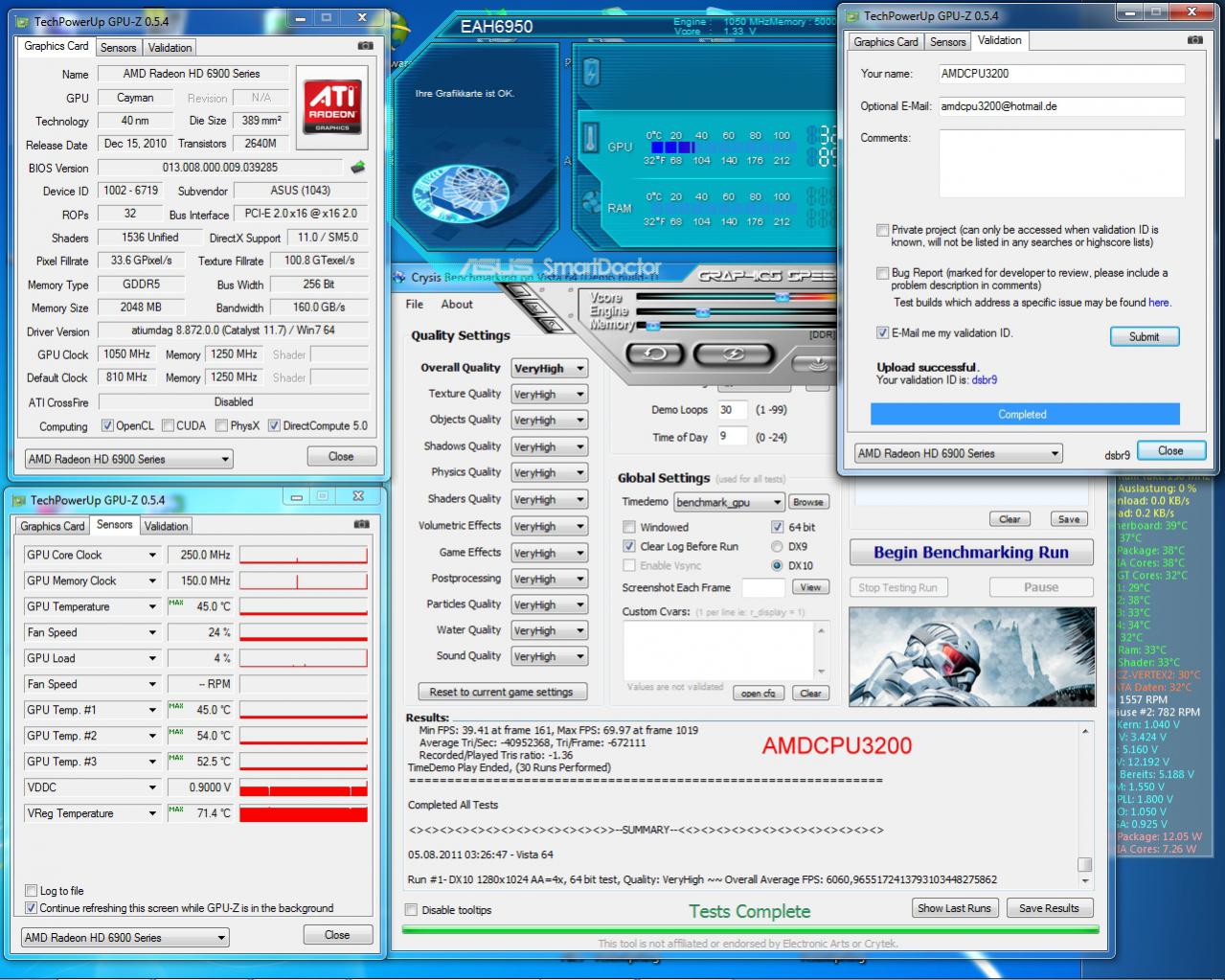Enable Private project checkbox

click(x=882, y=230)
